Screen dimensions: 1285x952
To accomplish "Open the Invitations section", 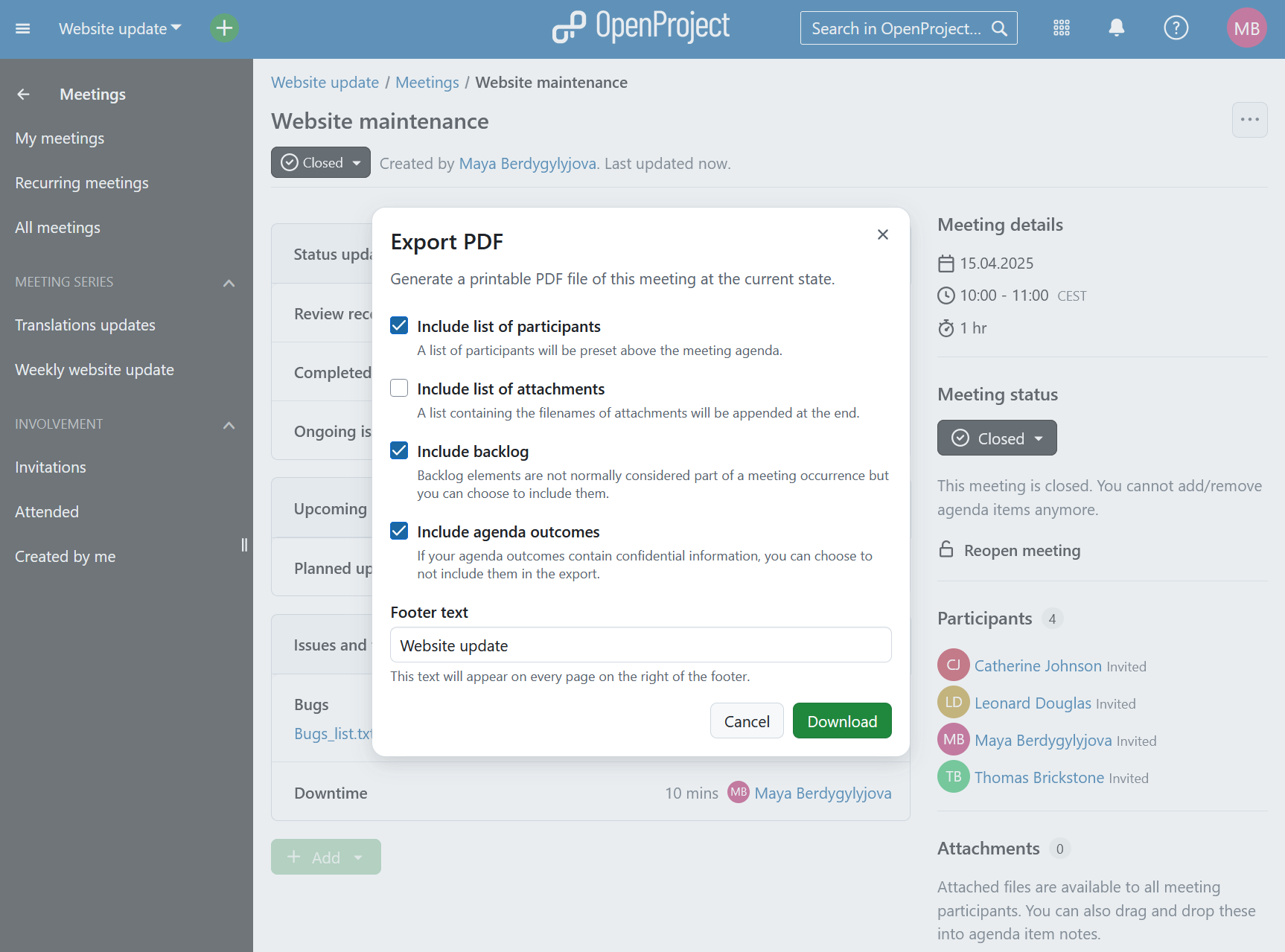I will tap(51, 467).
